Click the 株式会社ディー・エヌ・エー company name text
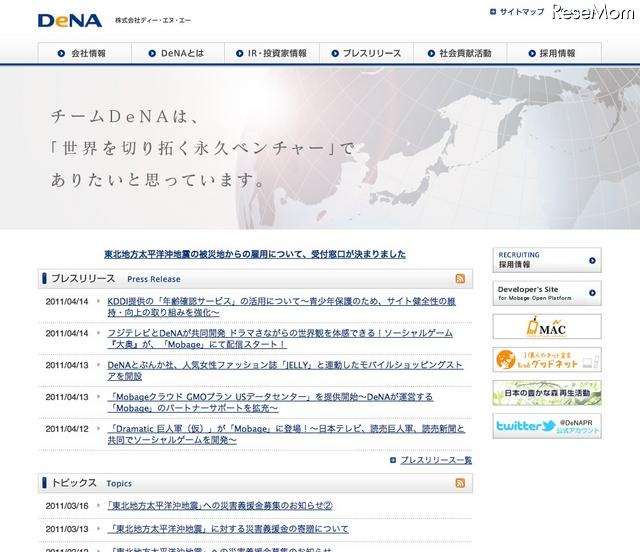Screen dimensions: 640x552 coord(153,20)
